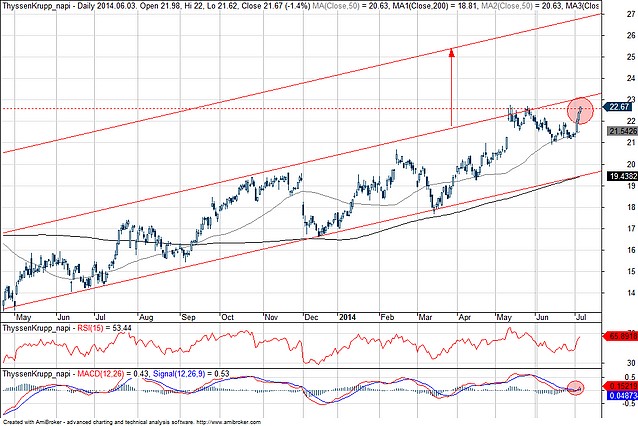The width and height of the screenshot is (638, 426).
Task: Open the amibroker.com URL in the footer
Action: pos(228,422)
